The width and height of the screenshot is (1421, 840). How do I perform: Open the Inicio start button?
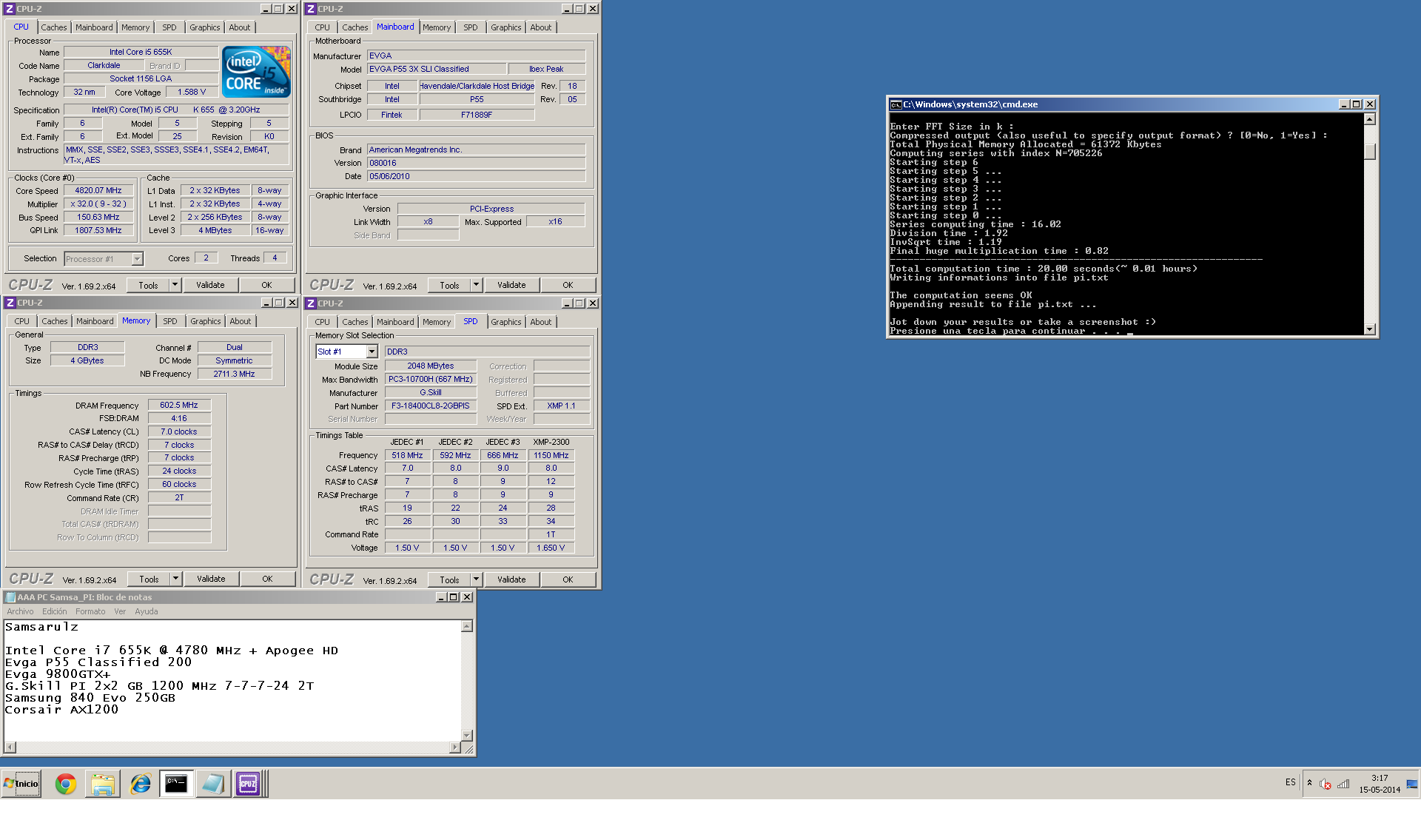[x=21, y=784]
